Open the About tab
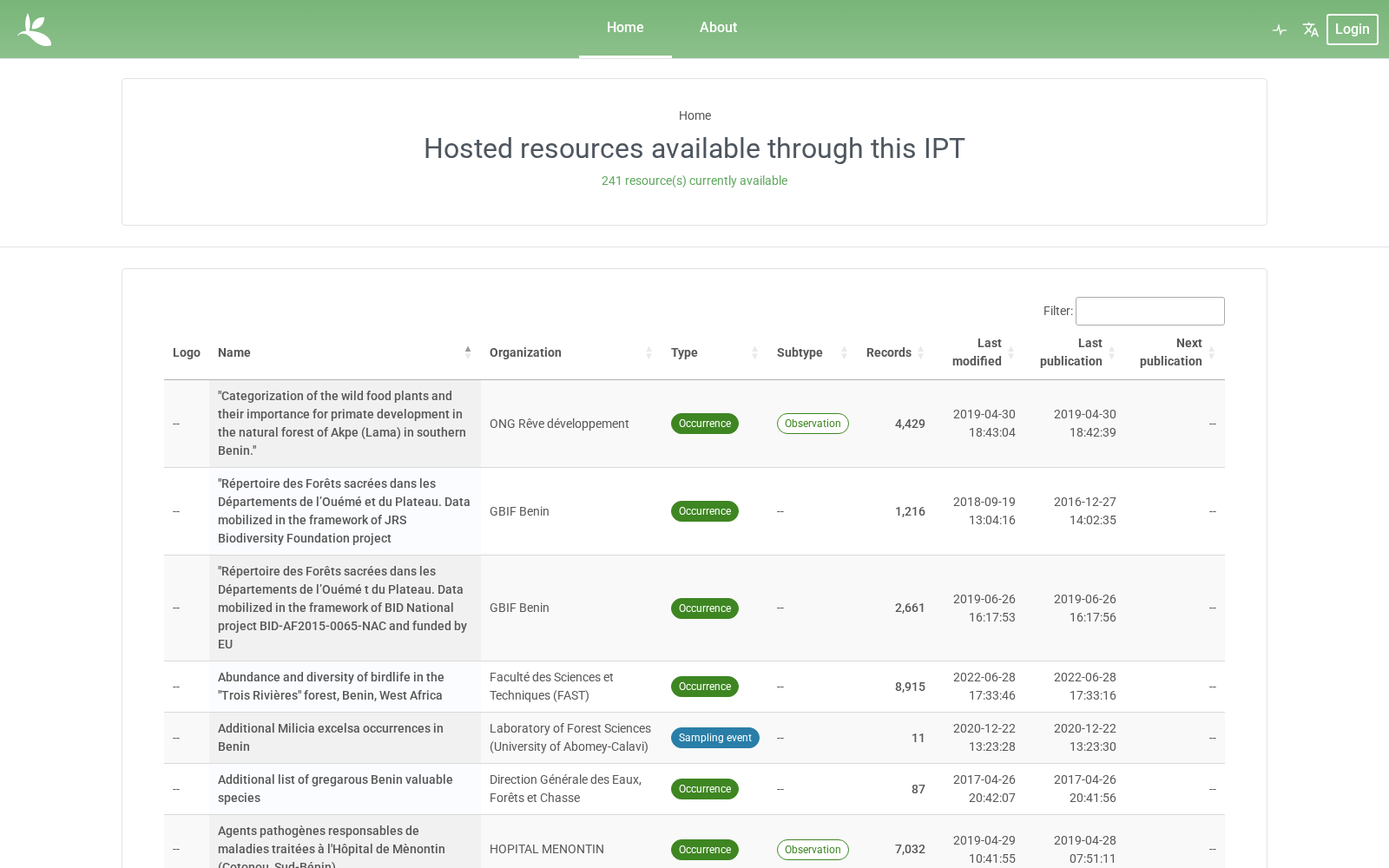 (x=718, y=28)
